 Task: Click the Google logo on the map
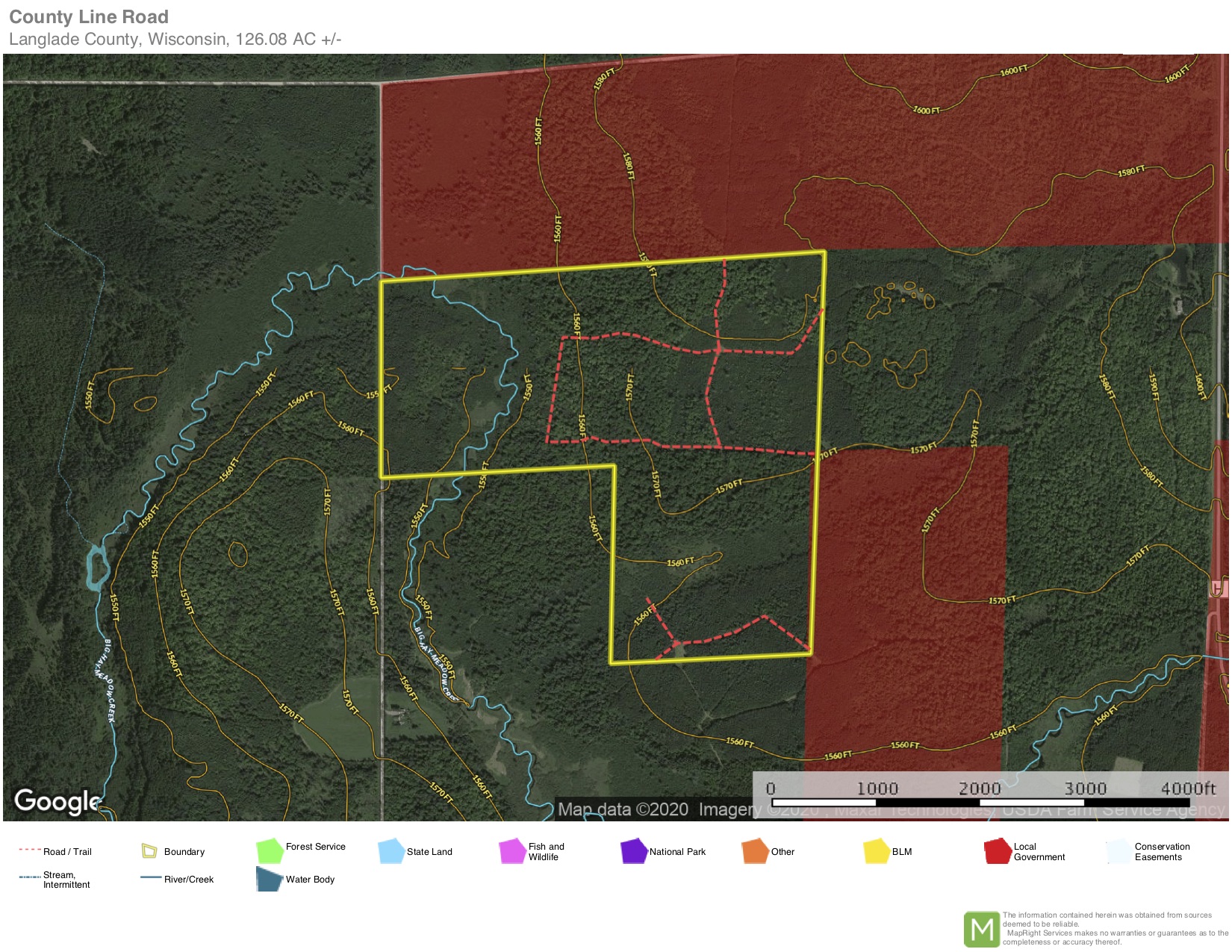click(57, 801)
